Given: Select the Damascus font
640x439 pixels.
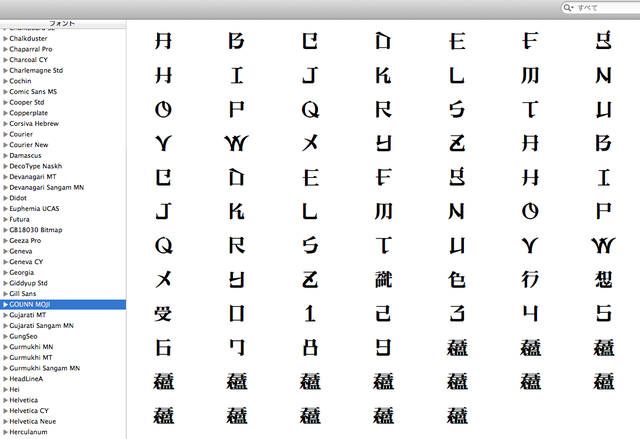Looking at the screenshot, I should pyautogui.click(x=25, y=155).
